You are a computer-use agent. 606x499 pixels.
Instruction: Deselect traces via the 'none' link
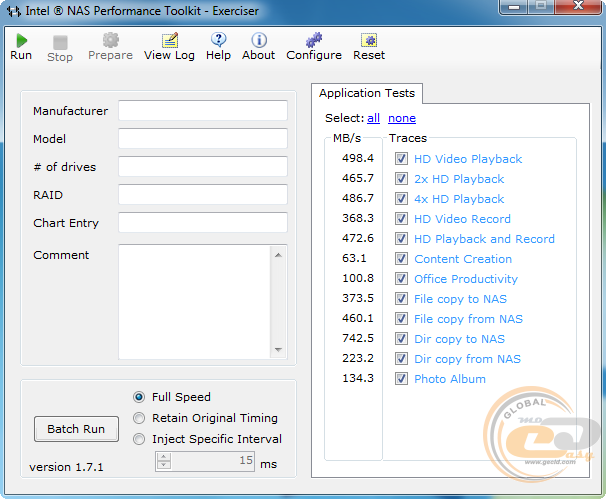[x=402, y=118]
